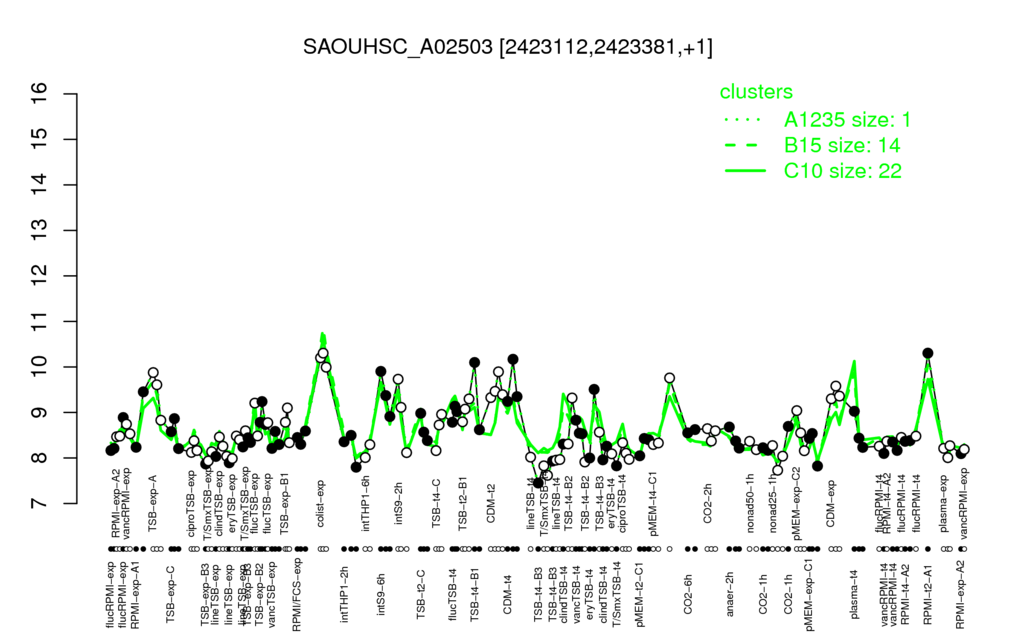This screenshot has width=1024, height=640.
Task: Click the 'clusters' legend heading
Action: [756, 92]
